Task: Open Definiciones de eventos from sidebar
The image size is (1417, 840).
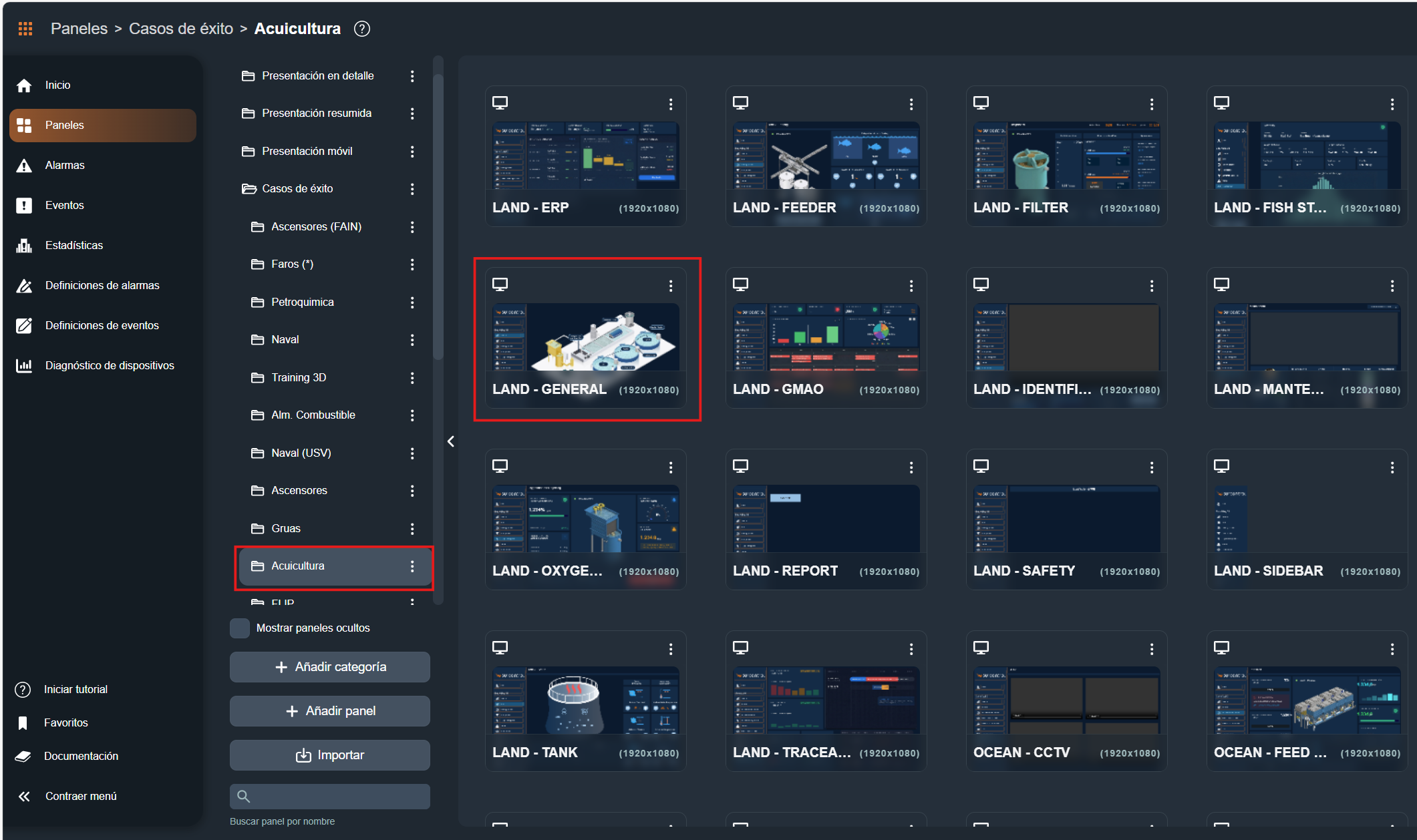Action: pyautogui.click(x=102, y=325)
